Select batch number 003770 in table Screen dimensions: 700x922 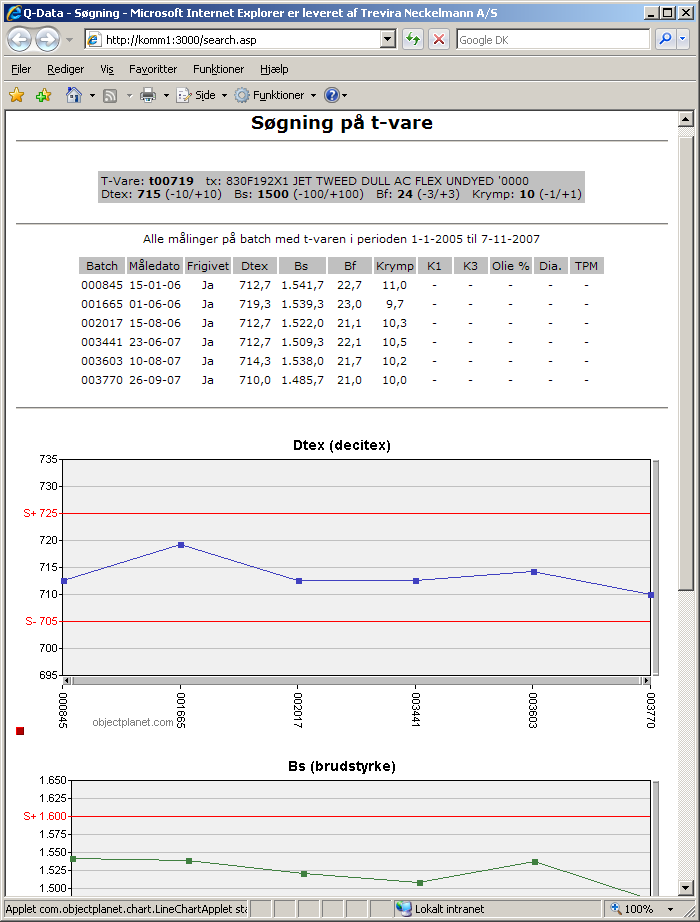(102, 380)
